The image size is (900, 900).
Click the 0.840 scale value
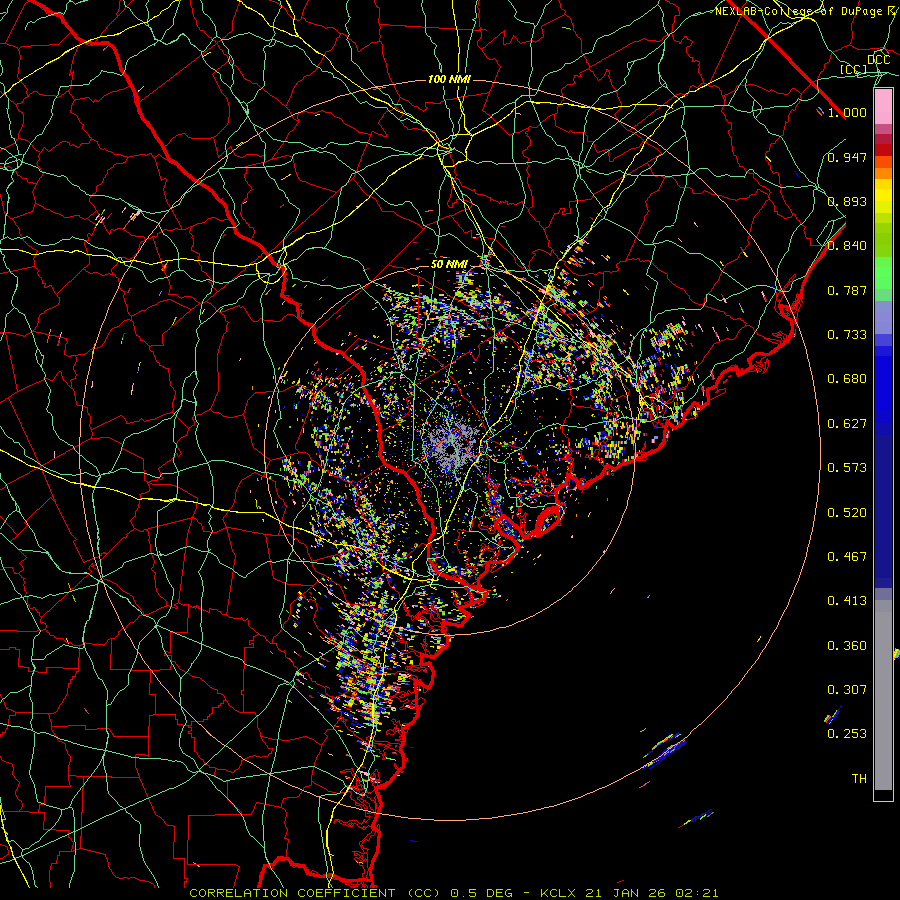click(x=847, y=246)
